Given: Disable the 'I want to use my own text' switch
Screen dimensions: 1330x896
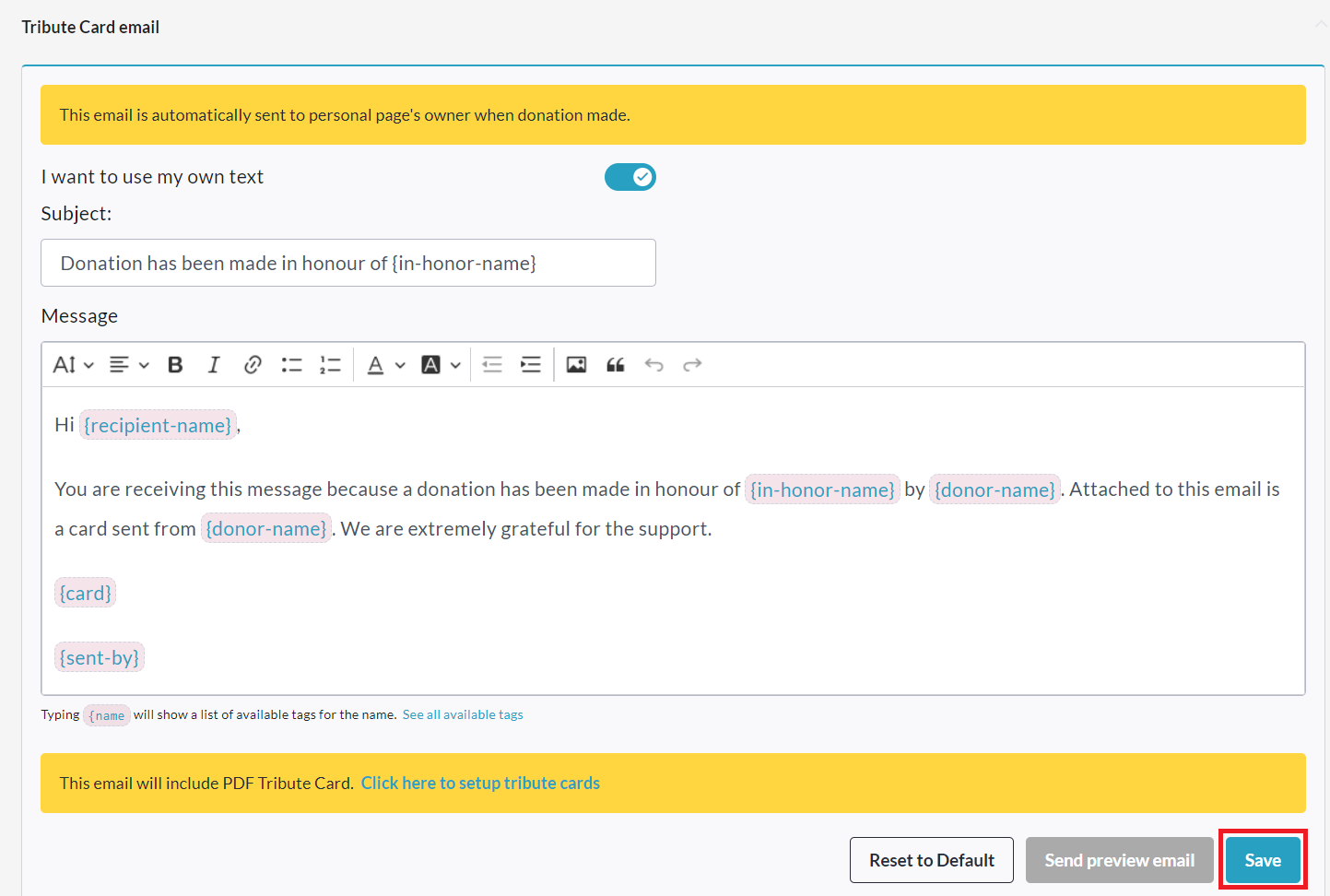Looking at the screenshot, I should (x=630, y=177).
